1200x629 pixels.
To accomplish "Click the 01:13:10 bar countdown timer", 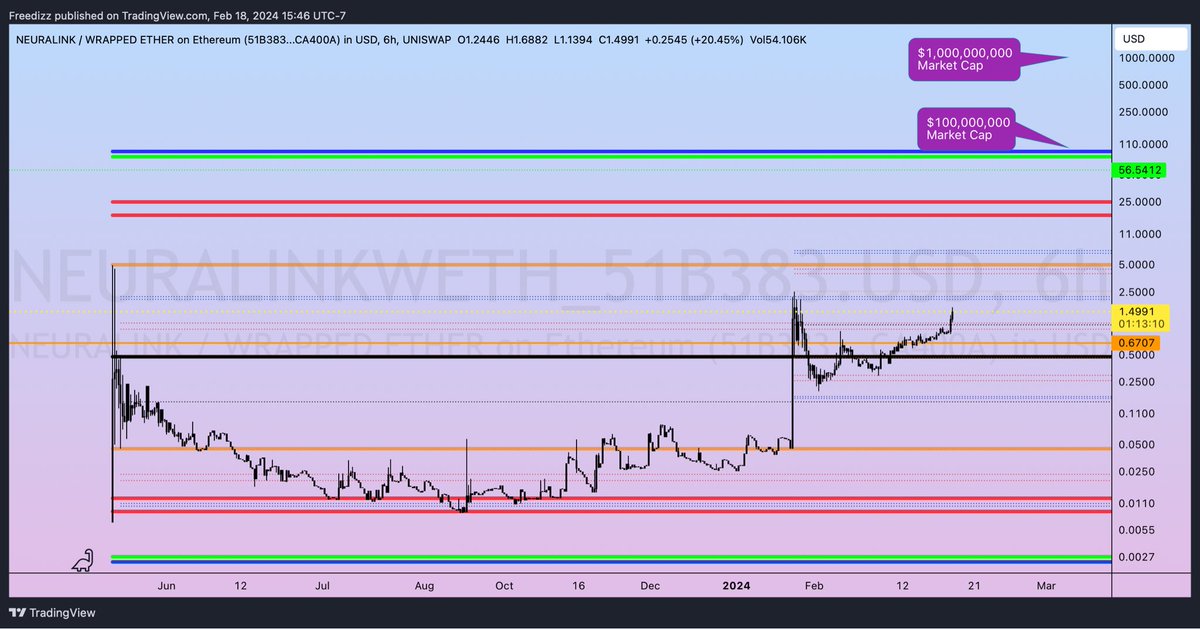I will coord(1140,324).
